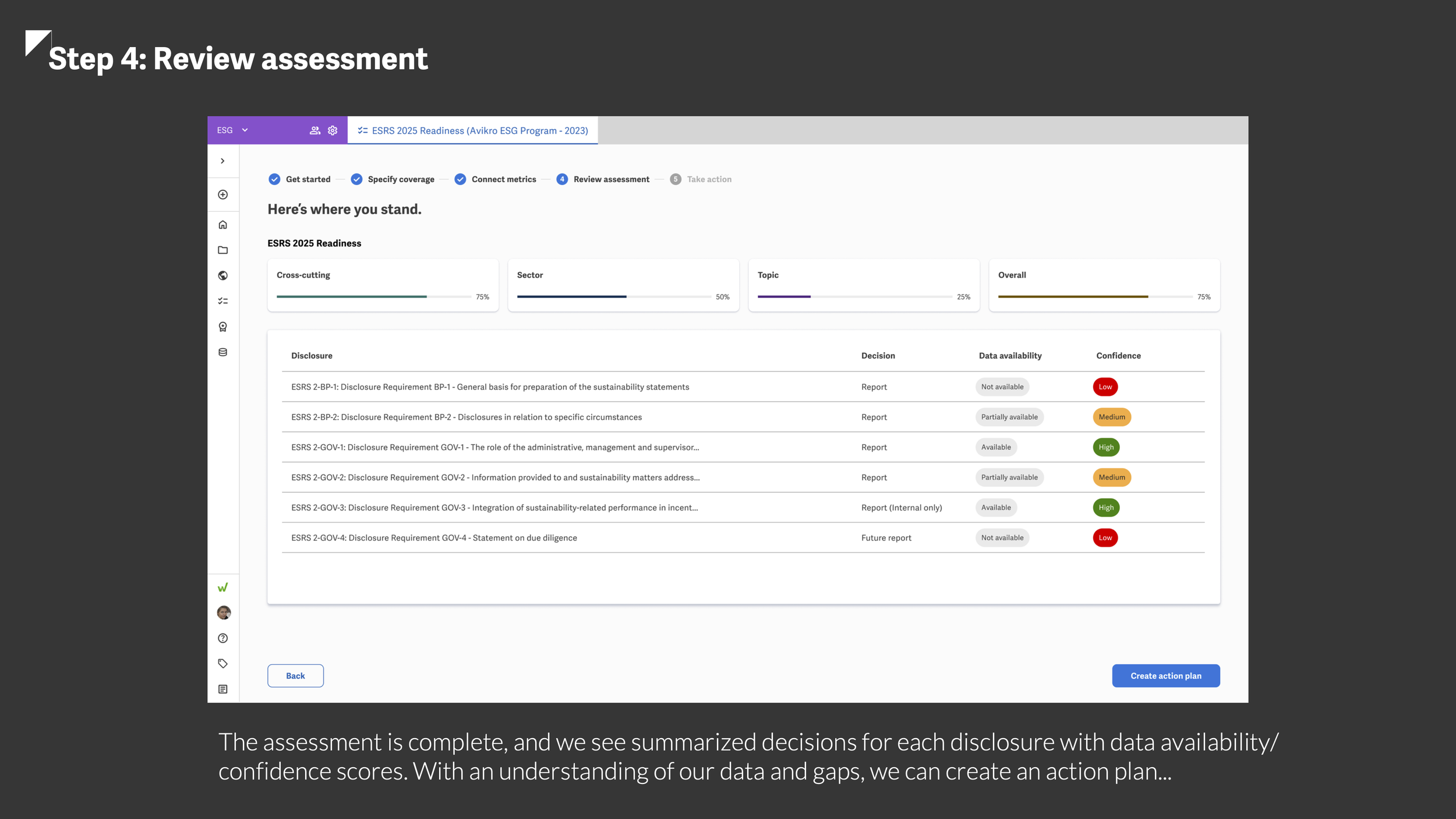
Task: Click the 25% value on Topic card
Action: tap(963, 297)
